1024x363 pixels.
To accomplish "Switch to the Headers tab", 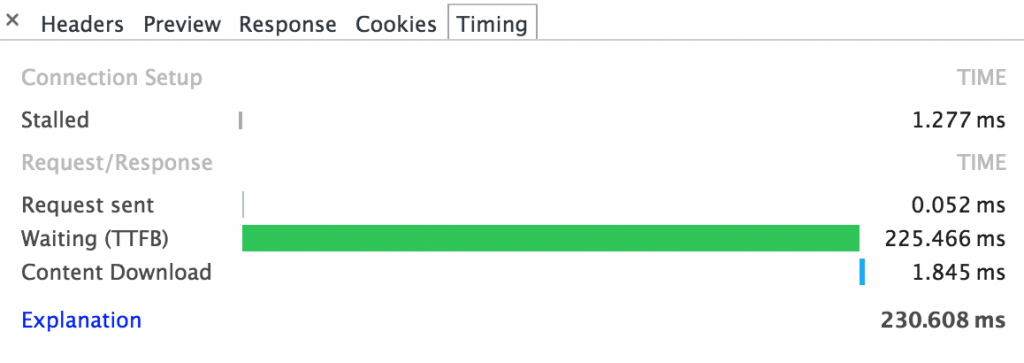I will 82,24.
